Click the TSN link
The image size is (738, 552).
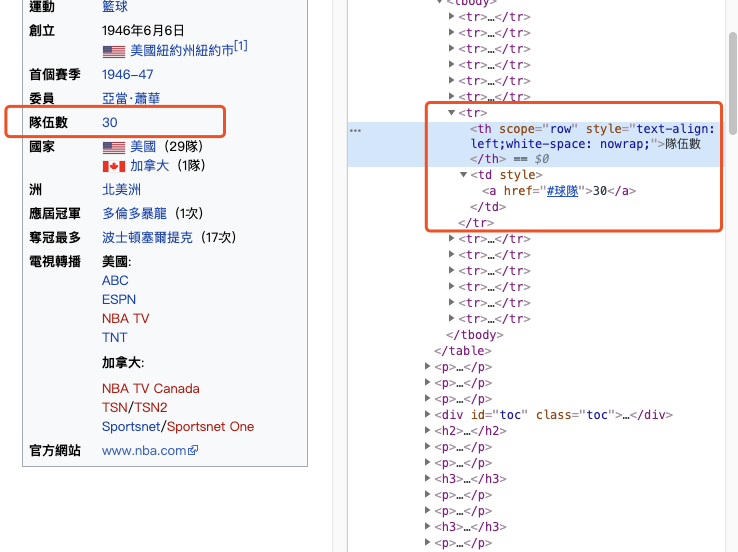point(115,408)
